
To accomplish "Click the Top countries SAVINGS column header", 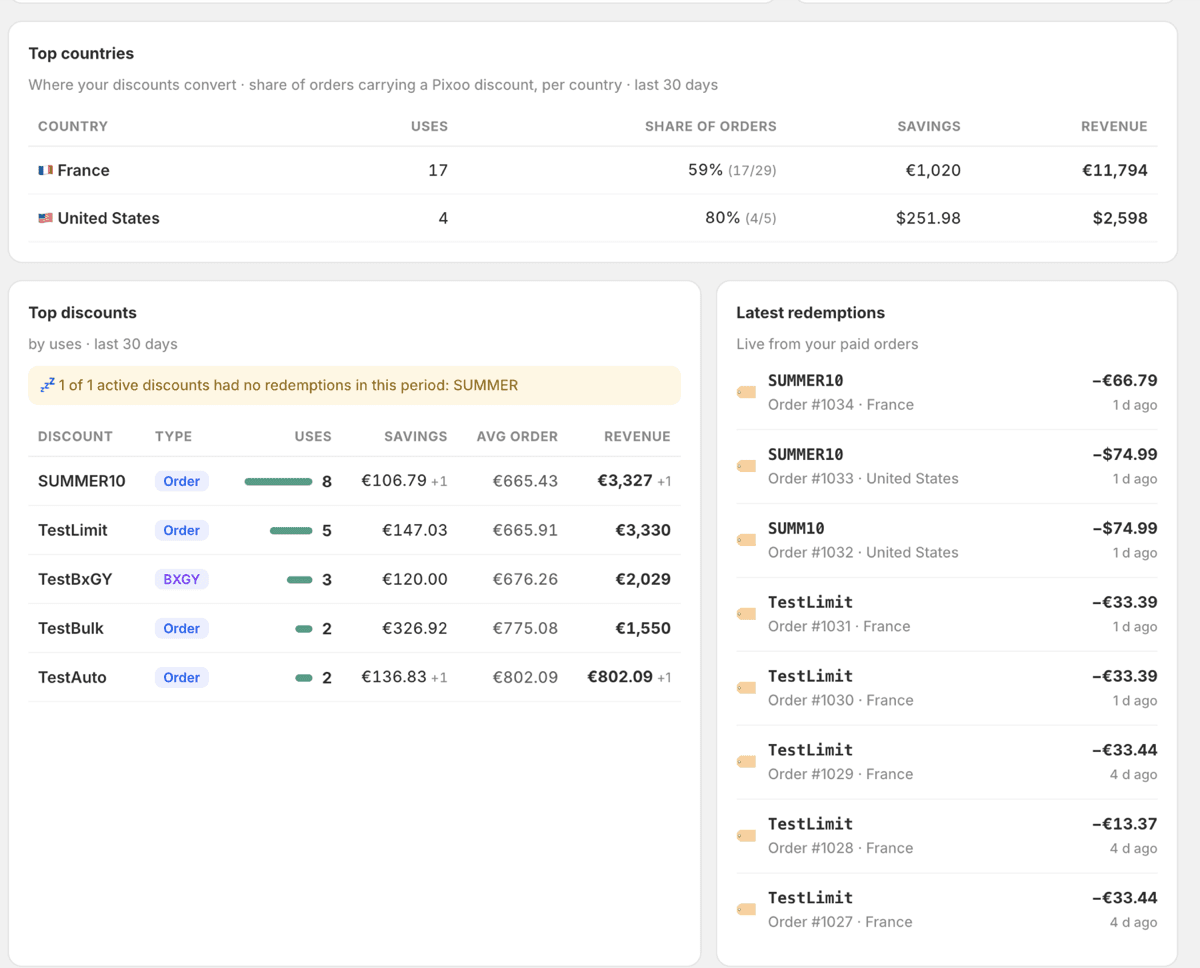I will [929, 126].
